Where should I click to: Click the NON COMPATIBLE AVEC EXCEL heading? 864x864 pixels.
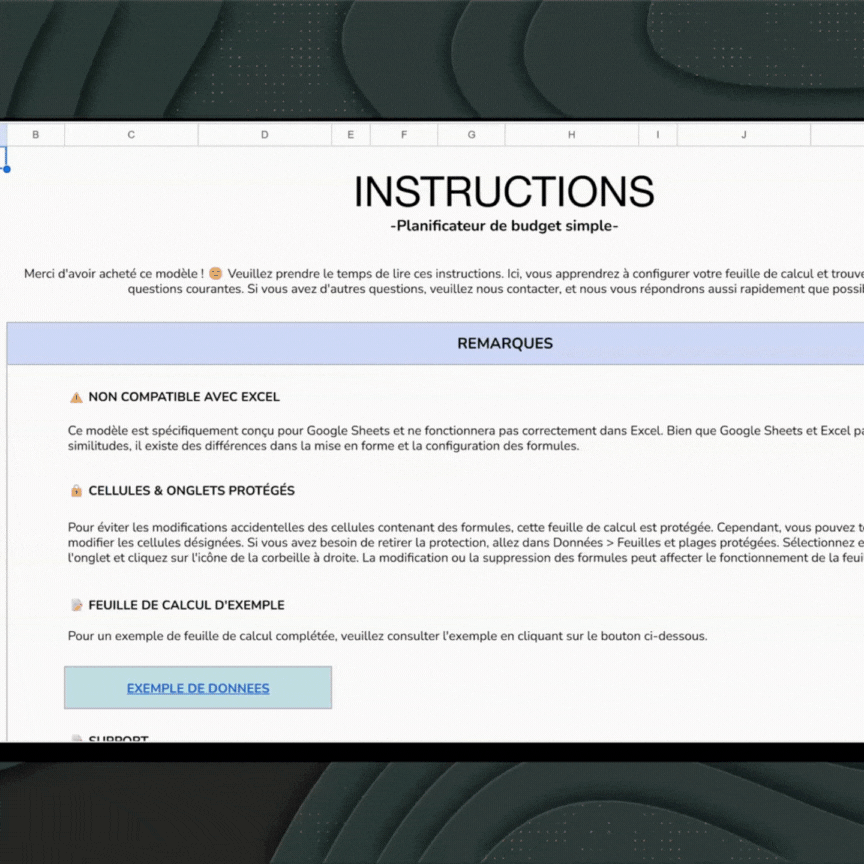click(x=184, y=397)
